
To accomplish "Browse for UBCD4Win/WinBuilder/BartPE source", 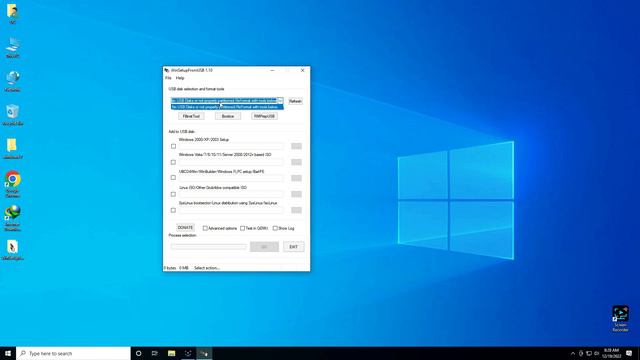I will coord(296,178).
